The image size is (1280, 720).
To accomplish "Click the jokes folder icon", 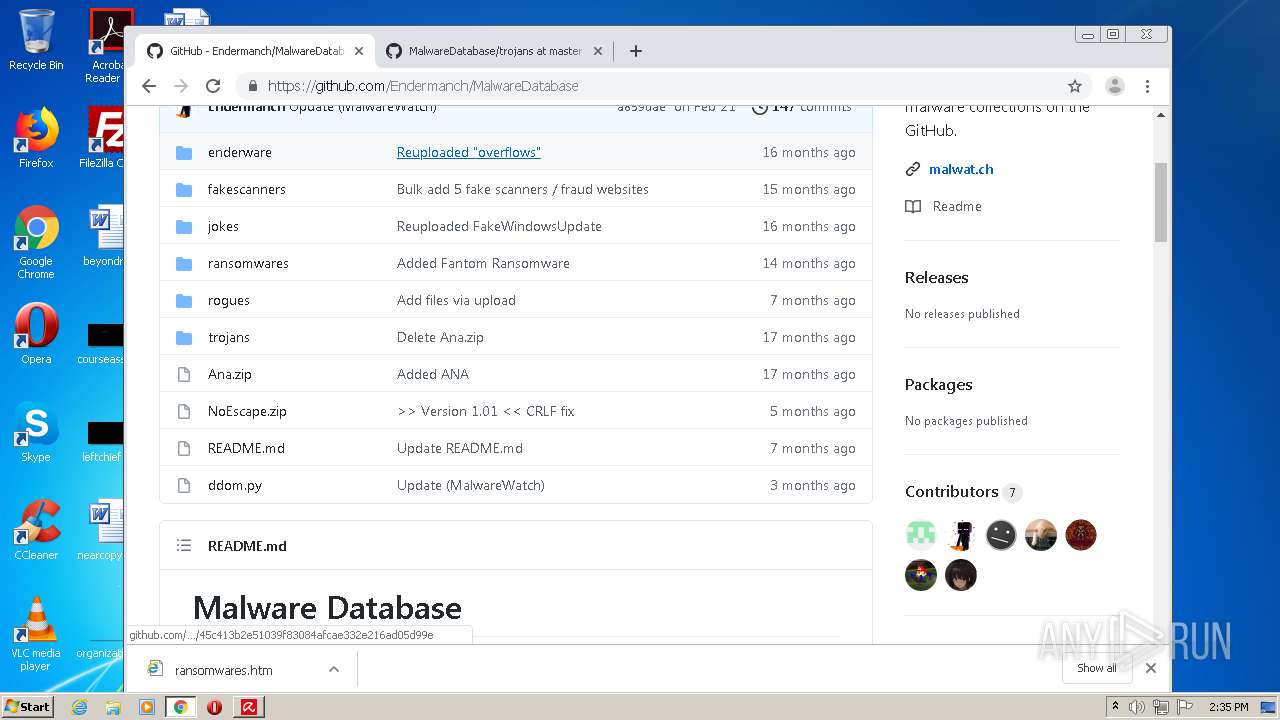I will pyautogui.click(x=184, y=226).
